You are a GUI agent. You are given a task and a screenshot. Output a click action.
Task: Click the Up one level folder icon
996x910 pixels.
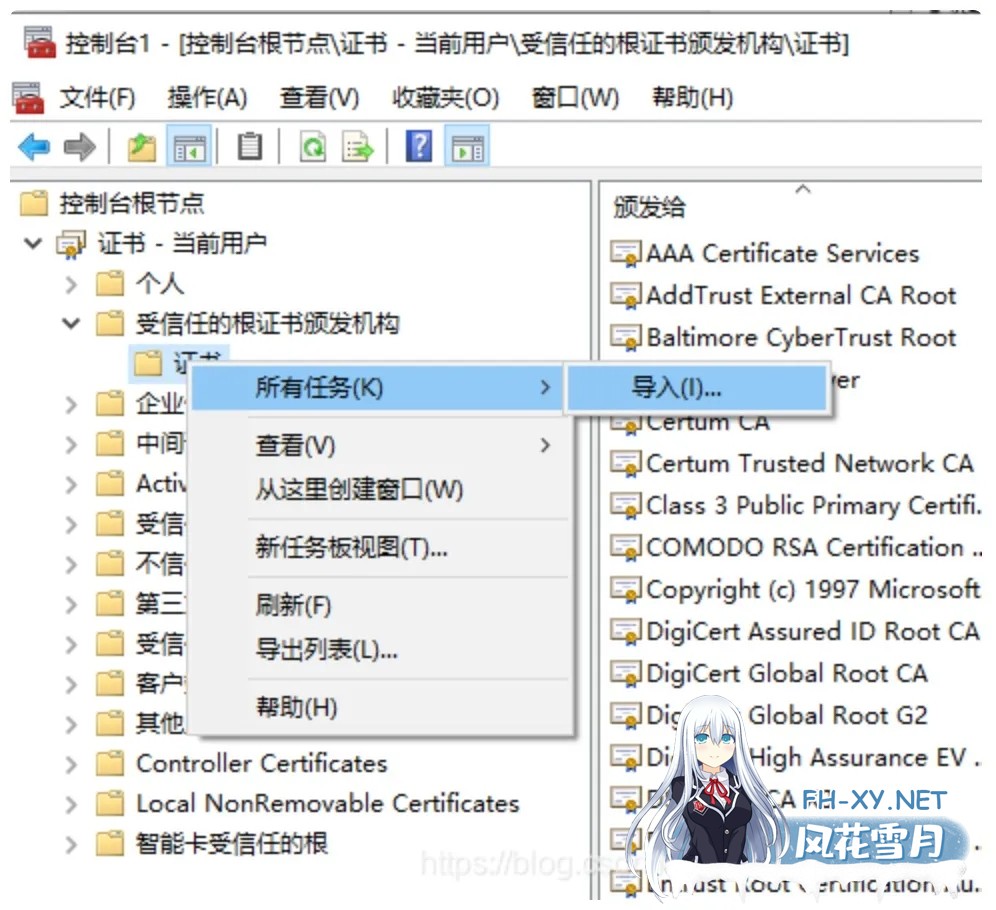tap(142, 148)
